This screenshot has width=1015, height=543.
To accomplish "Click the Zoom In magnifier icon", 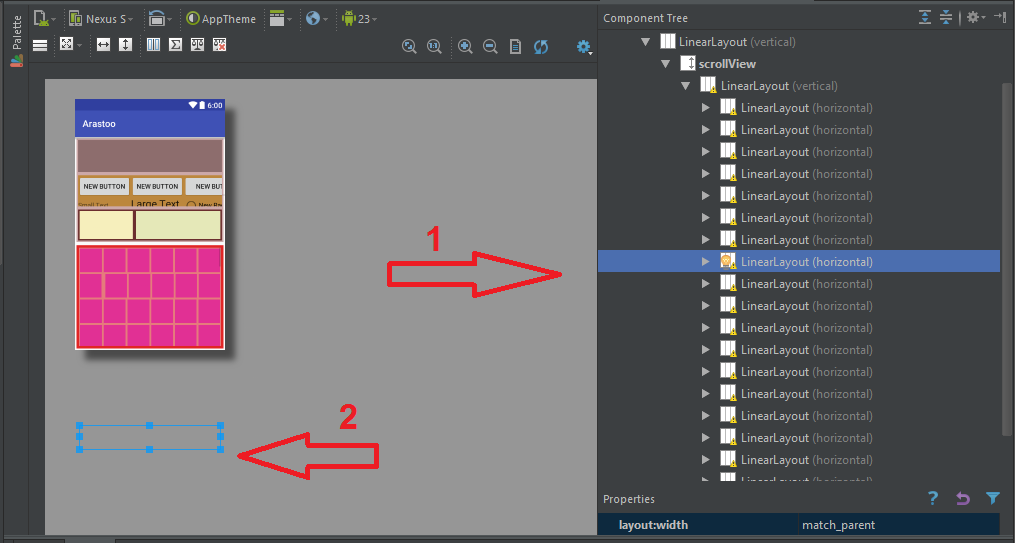I will 465,46.
